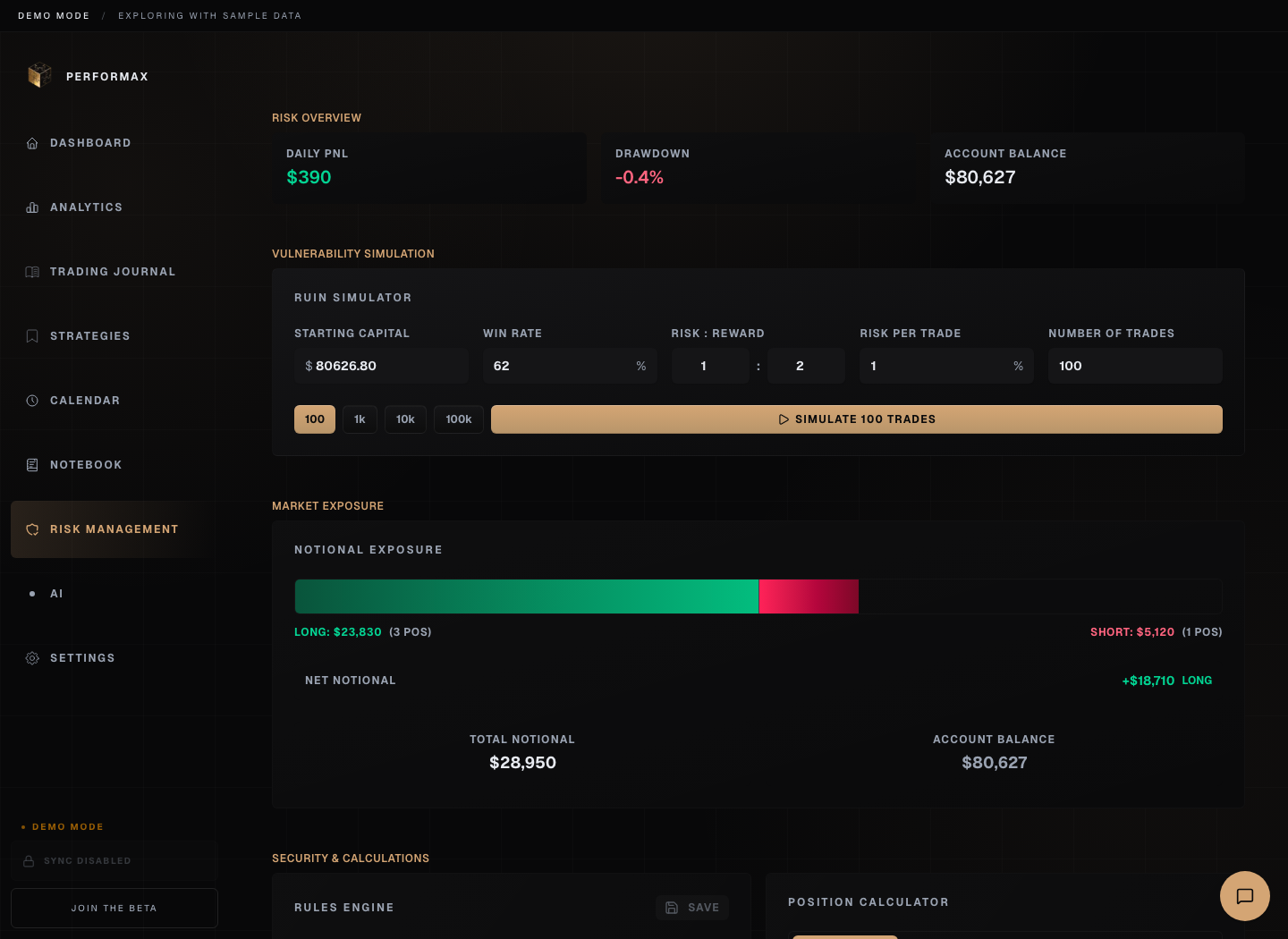Click the Dashboard home icon
The height and width of the screenshot is (939, 1288).
pyautogui.click(x=32, y=143)
